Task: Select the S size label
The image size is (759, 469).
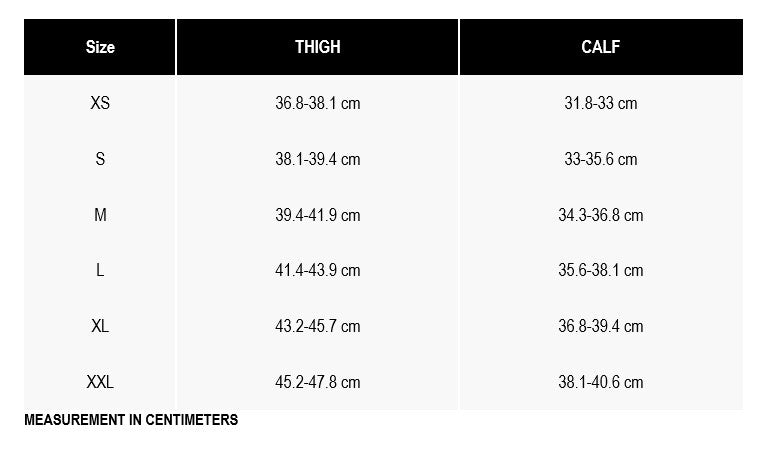Action: click(100, 159)
